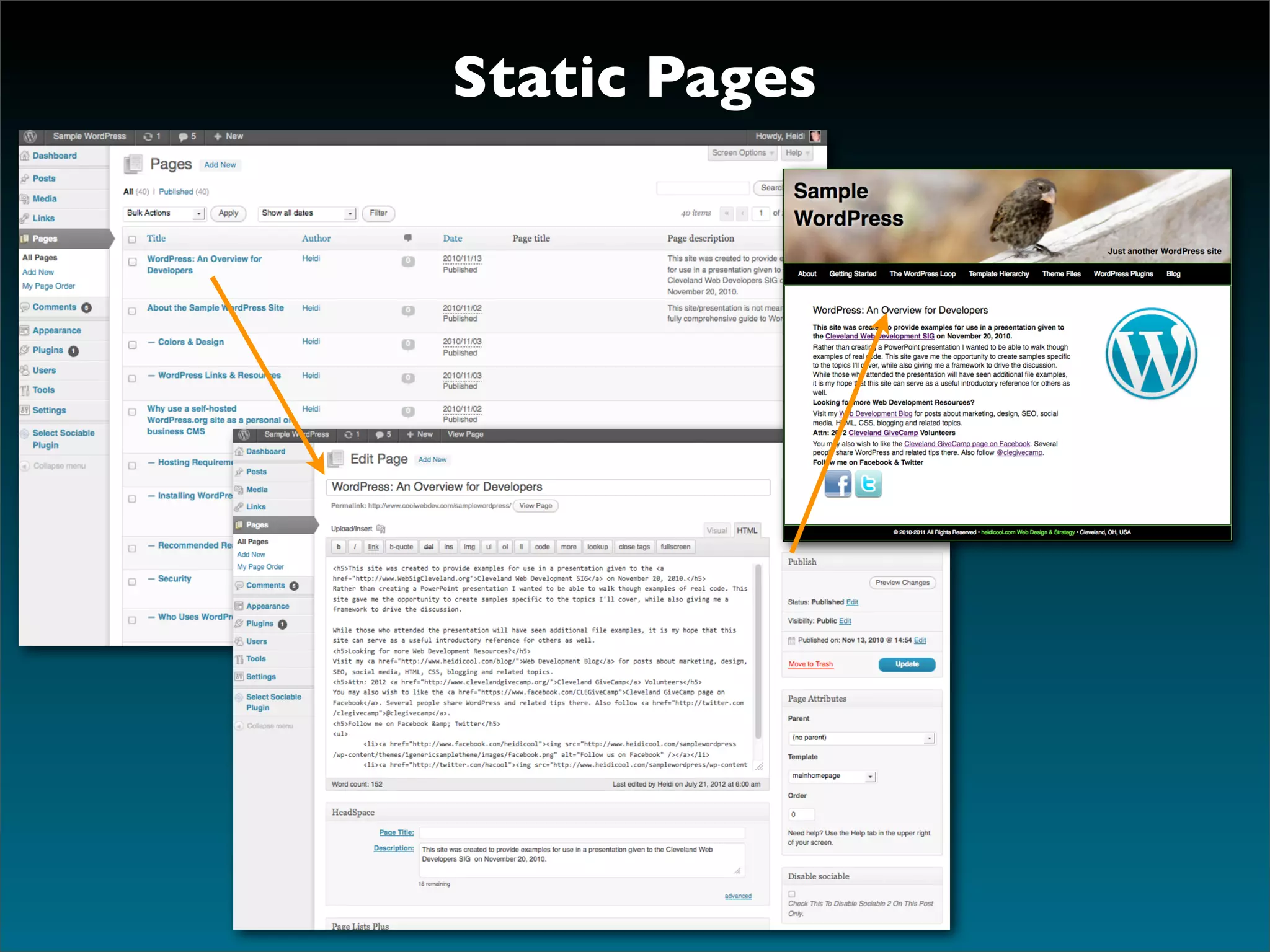The image size is (1270, 952).
Task: Open Appearance in back window sidebar
Action: click(56, 331)
